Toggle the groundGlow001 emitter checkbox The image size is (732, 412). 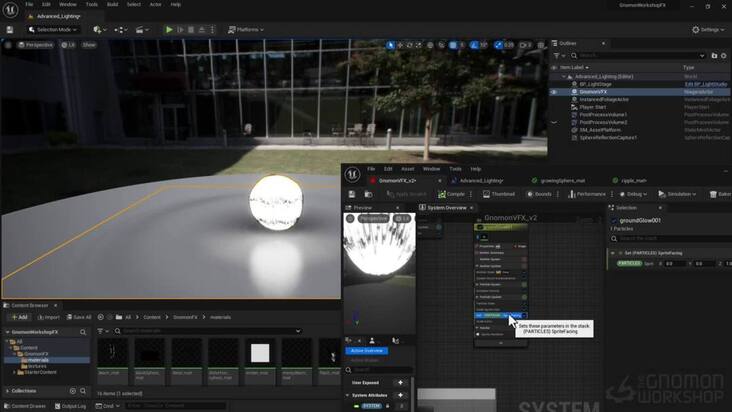(613, 220)
